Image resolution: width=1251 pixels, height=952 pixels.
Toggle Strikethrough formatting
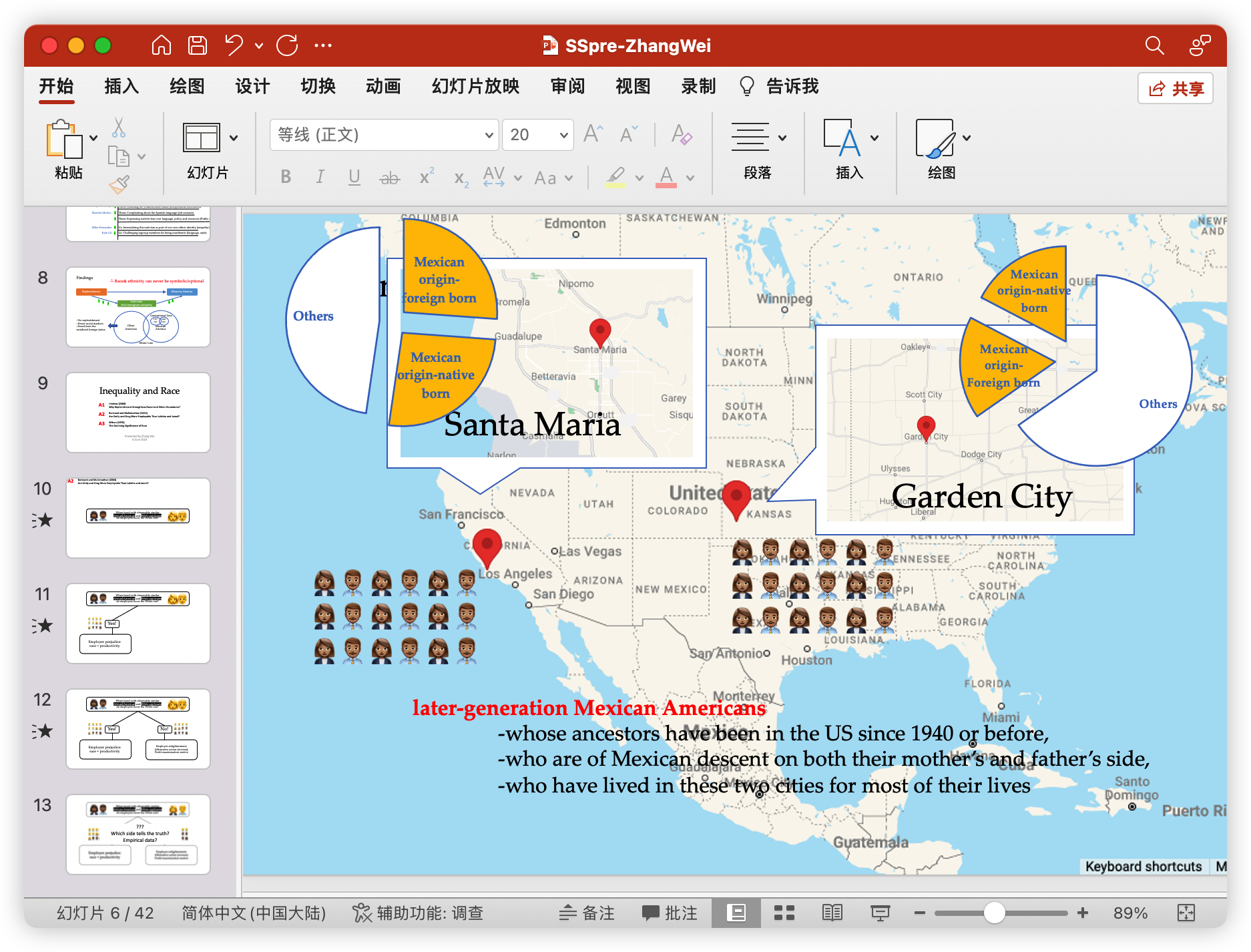pyautogui.click(x=389, y=178)
